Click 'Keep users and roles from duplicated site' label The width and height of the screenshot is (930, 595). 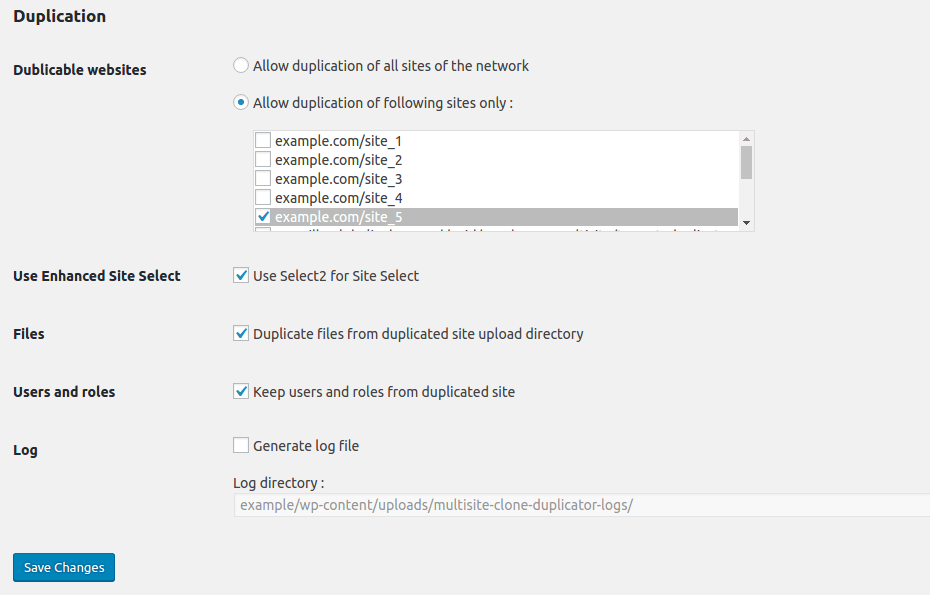[x=384, y=392]
